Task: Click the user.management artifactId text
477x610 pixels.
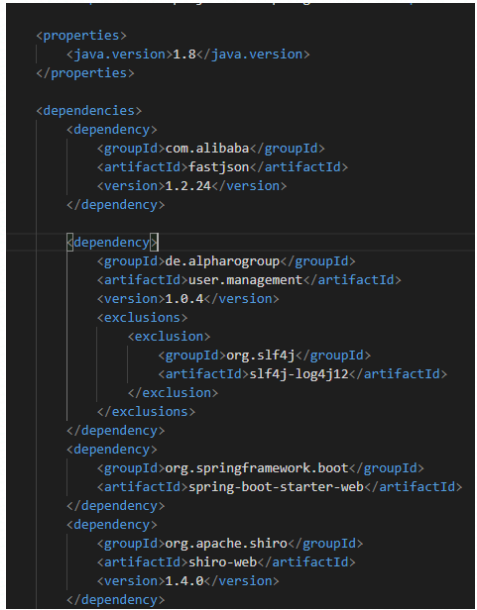Action: pos(246,280)
